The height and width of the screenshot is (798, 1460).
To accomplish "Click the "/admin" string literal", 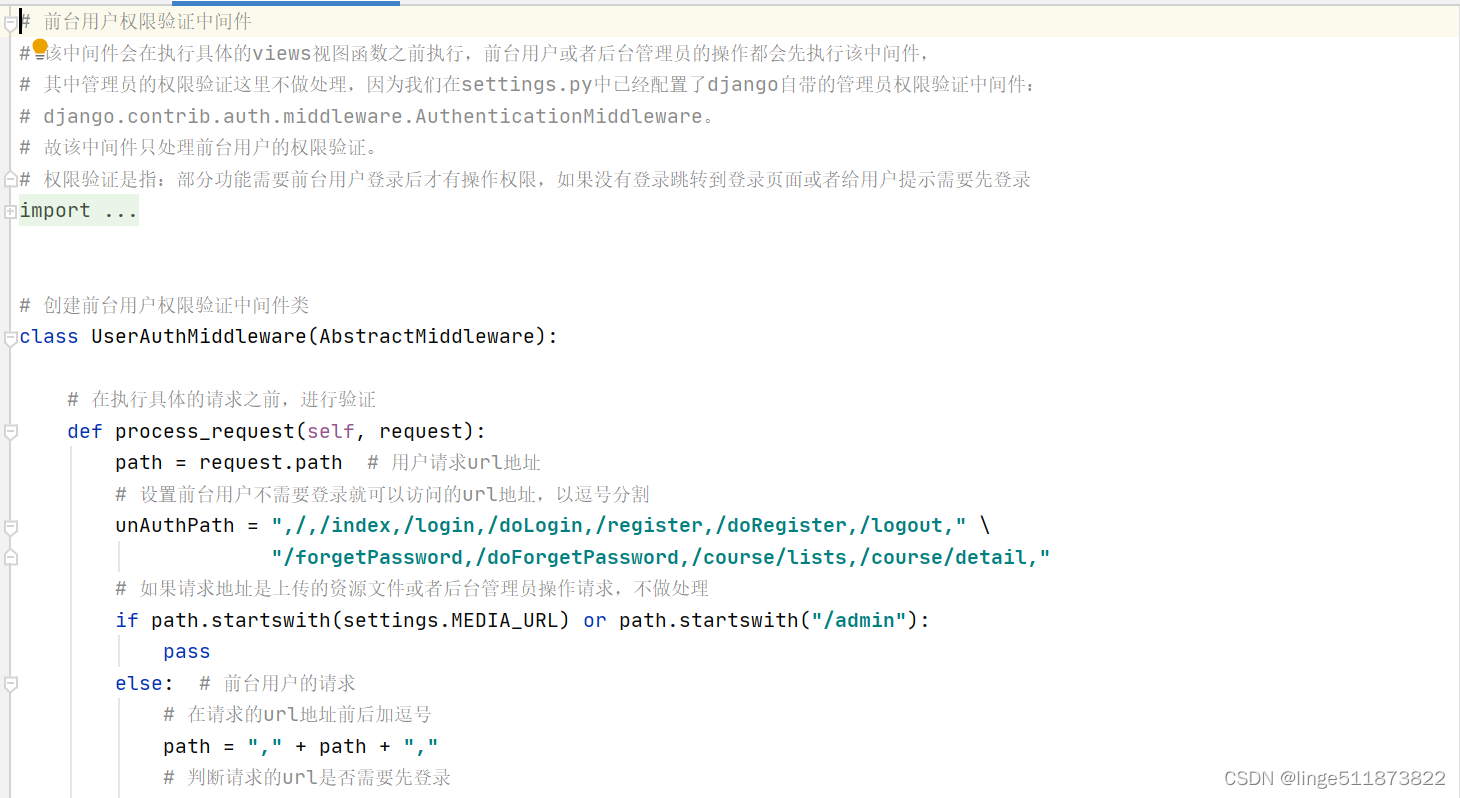I will [x=859, y=621].
